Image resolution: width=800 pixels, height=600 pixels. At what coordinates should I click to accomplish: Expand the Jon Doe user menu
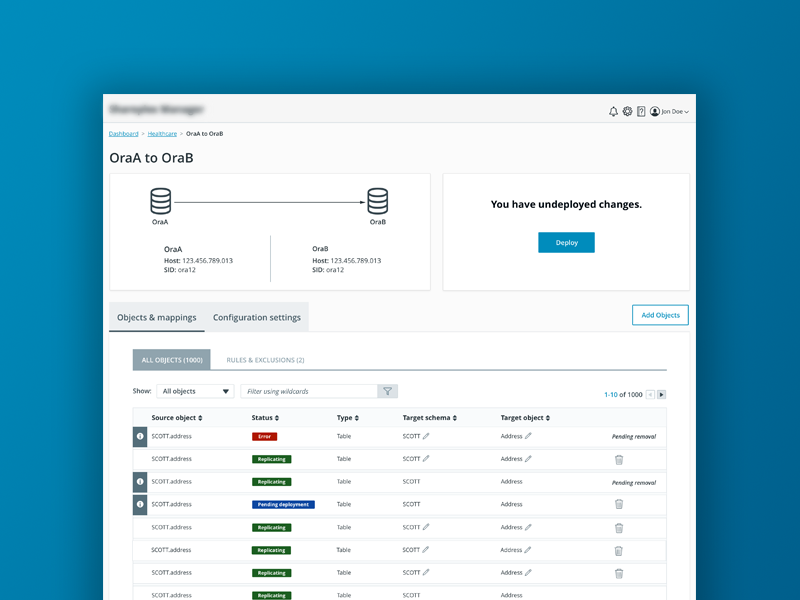point(669,111)
